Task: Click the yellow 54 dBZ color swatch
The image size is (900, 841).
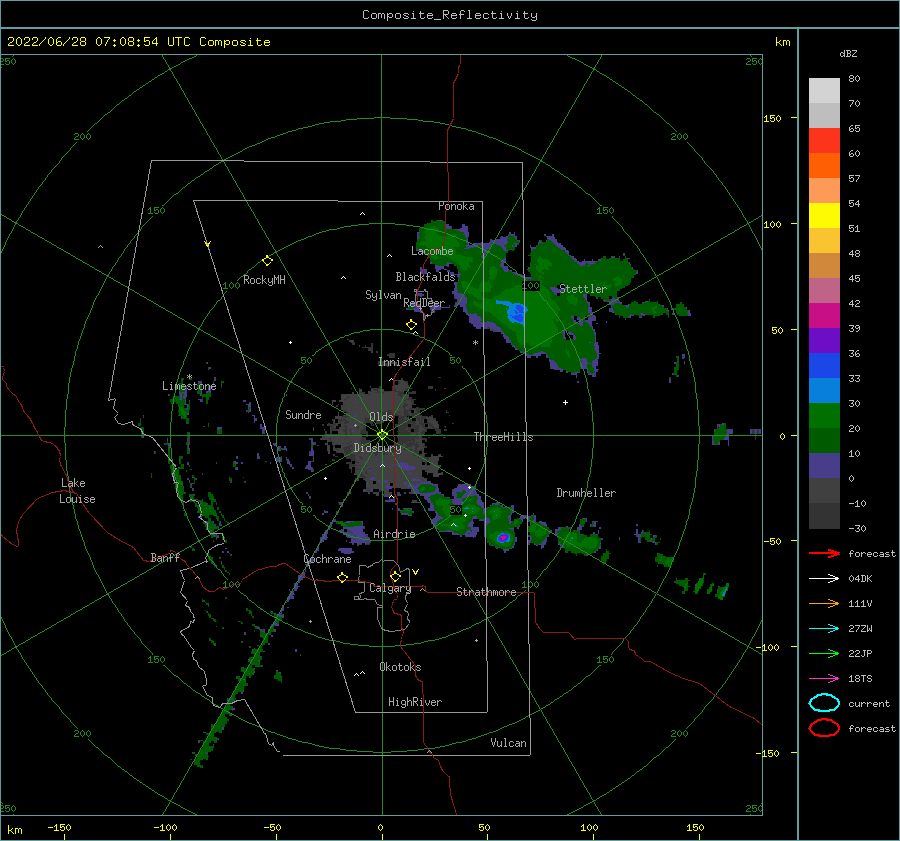Action: [x=824, y=215]
